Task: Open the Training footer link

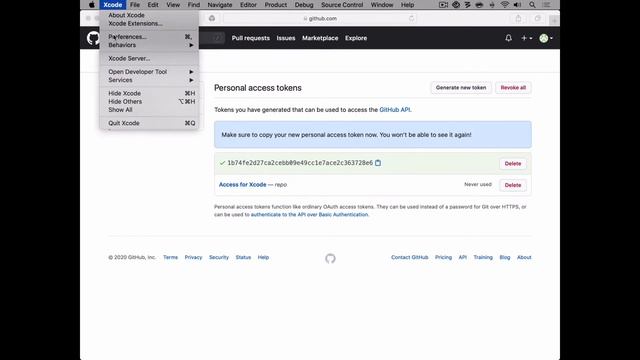Action: 483,257
